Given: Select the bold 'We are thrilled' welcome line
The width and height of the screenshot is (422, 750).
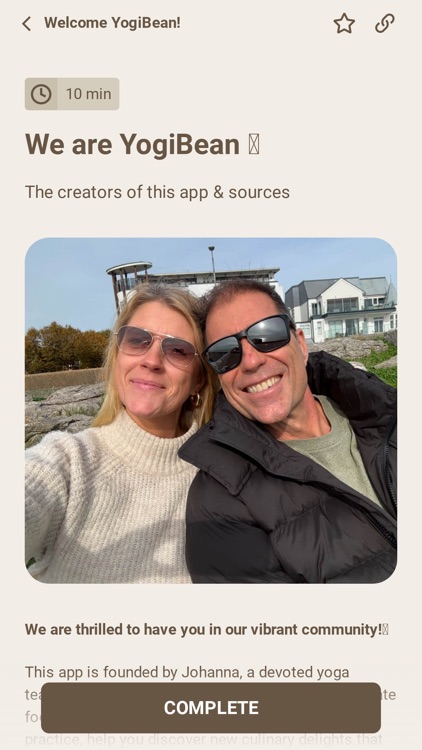Looking at the screenshot, I should (203, 629).
